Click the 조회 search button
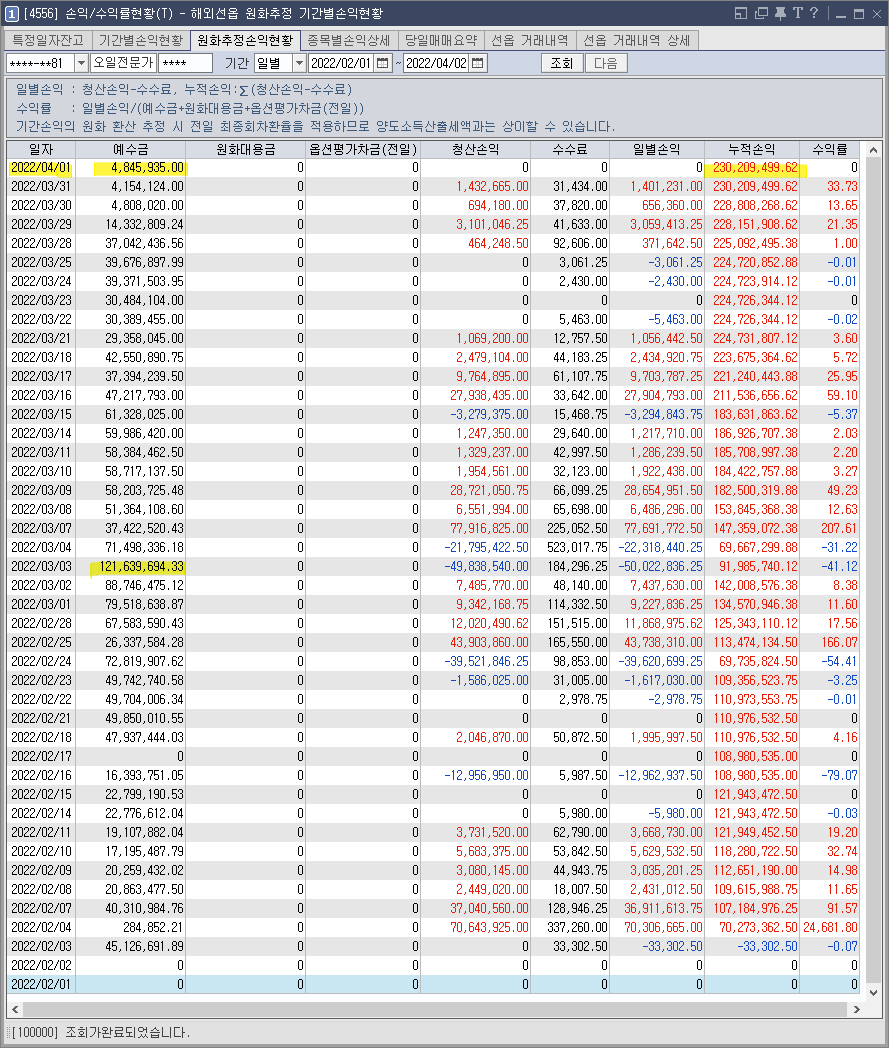 561,63
